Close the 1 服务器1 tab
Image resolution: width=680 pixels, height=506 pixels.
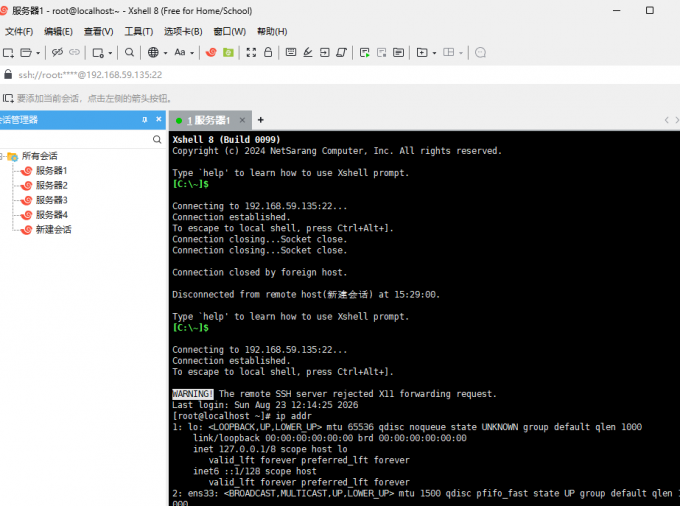coord(242,120)
